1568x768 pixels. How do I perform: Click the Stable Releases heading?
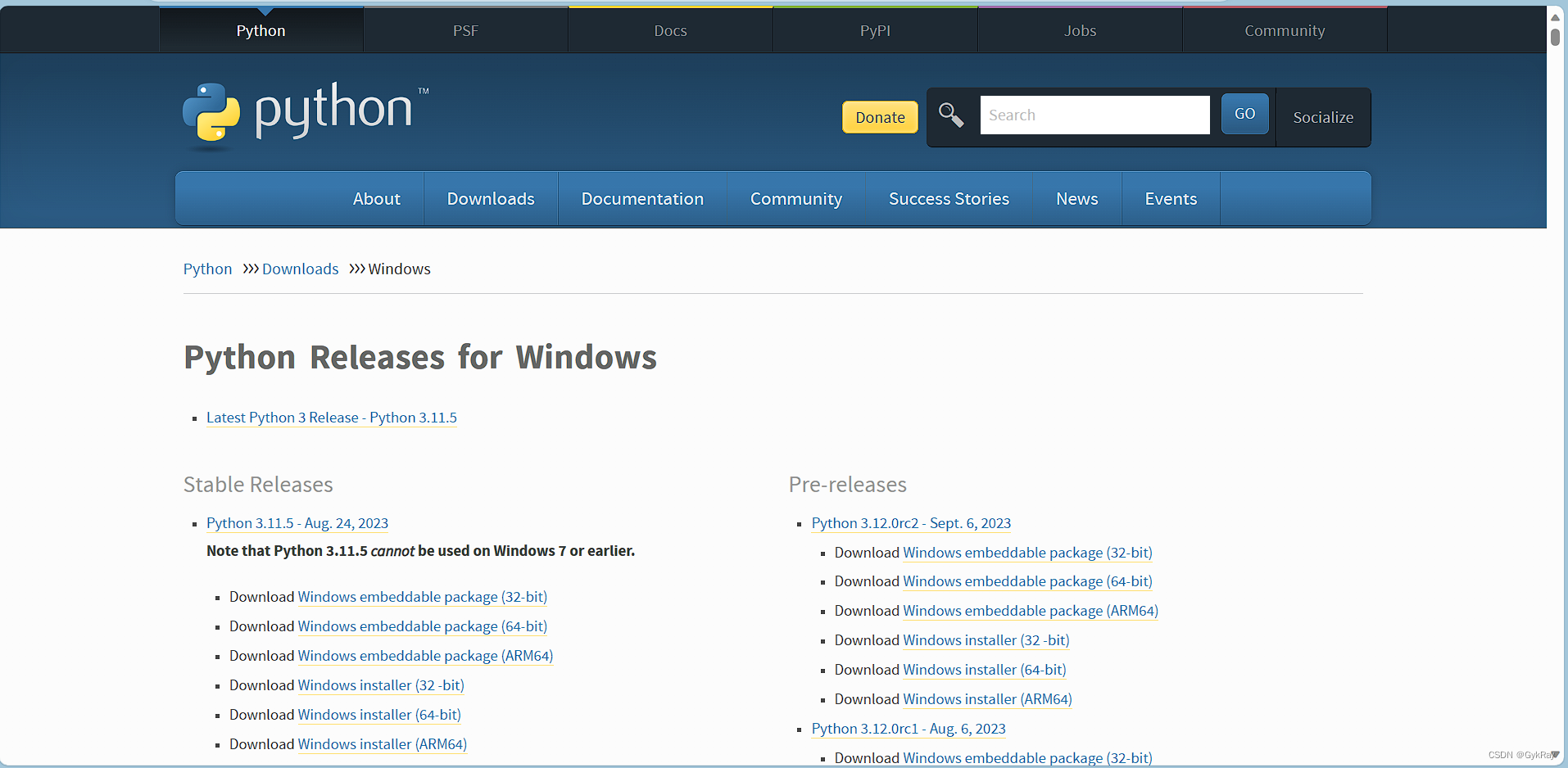coord(258,485)
